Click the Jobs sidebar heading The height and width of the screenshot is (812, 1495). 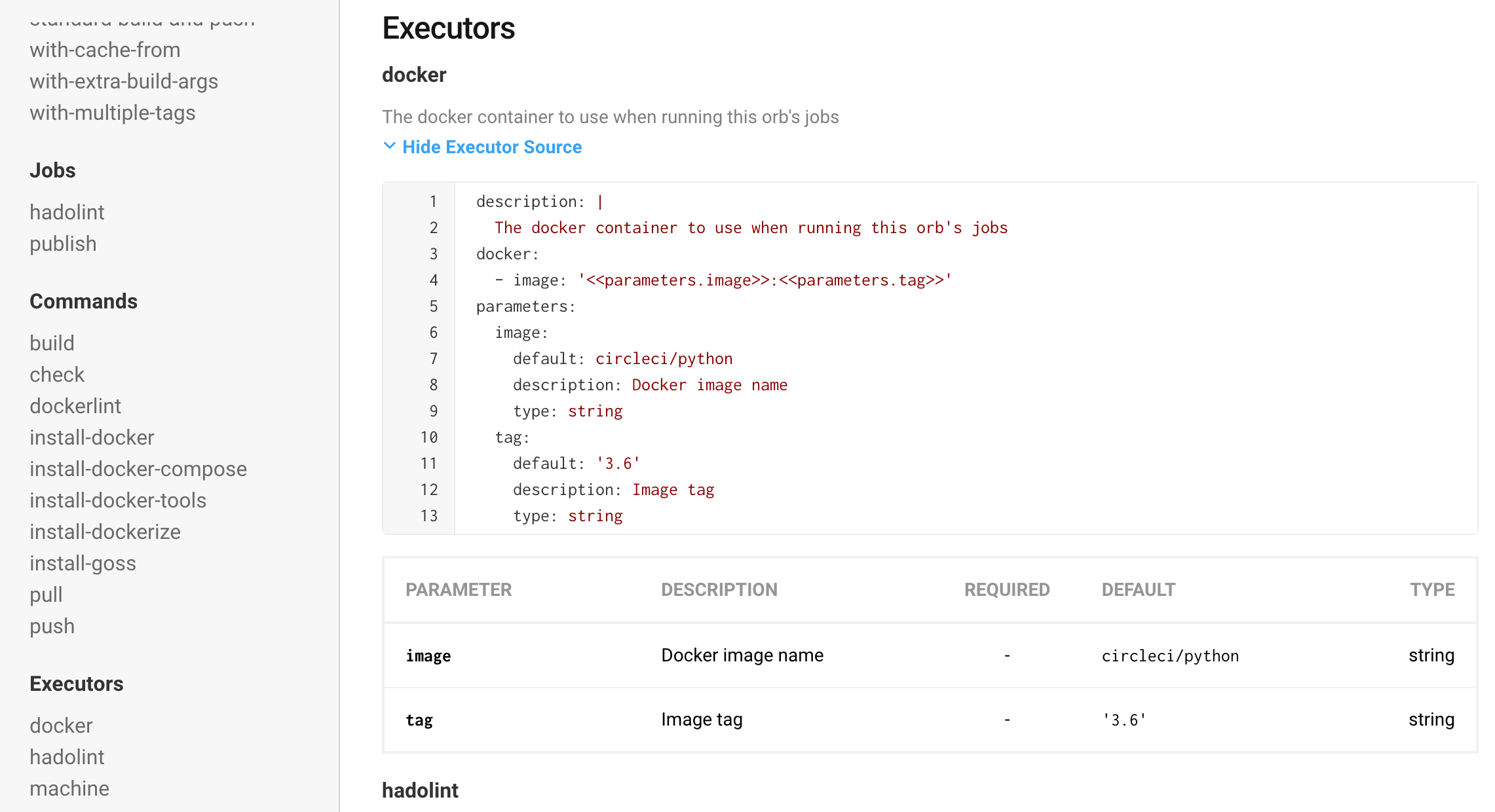coord(52,170)
